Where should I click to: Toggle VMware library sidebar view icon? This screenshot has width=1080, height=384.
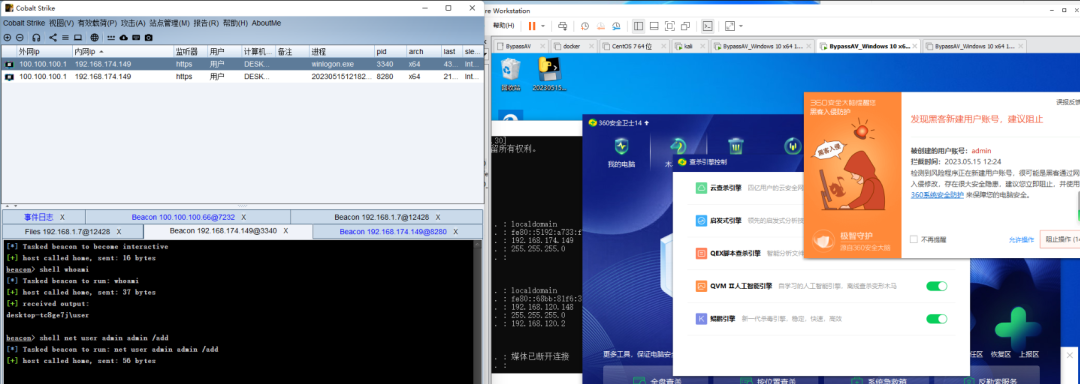point(638,25)
